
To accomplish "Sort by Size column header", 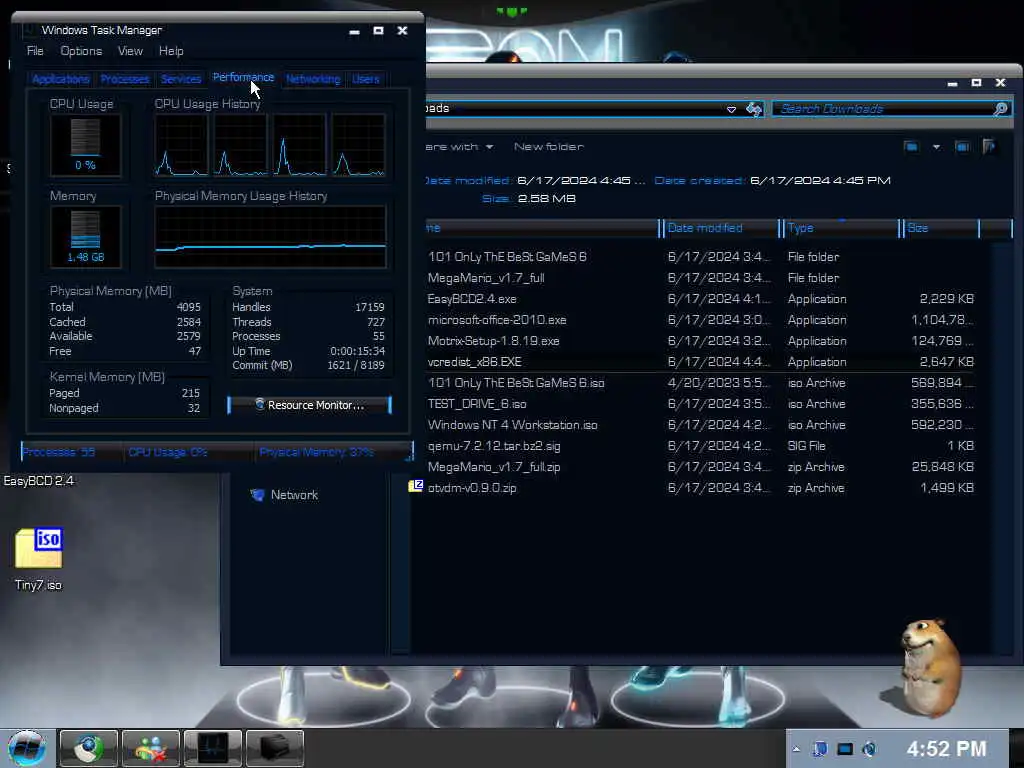I will coord(941,228).
